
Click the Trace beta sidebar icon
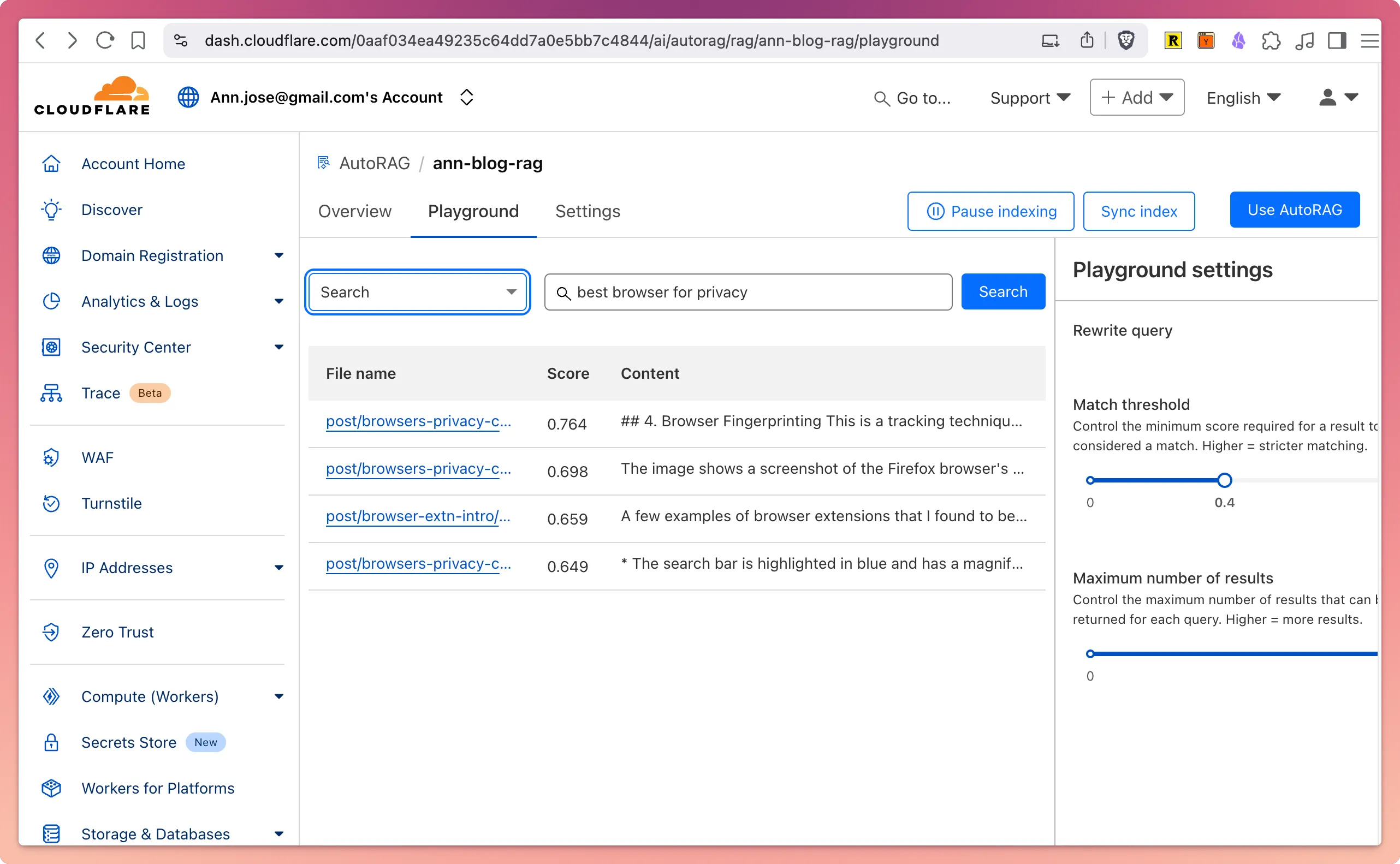coord(51,393)
